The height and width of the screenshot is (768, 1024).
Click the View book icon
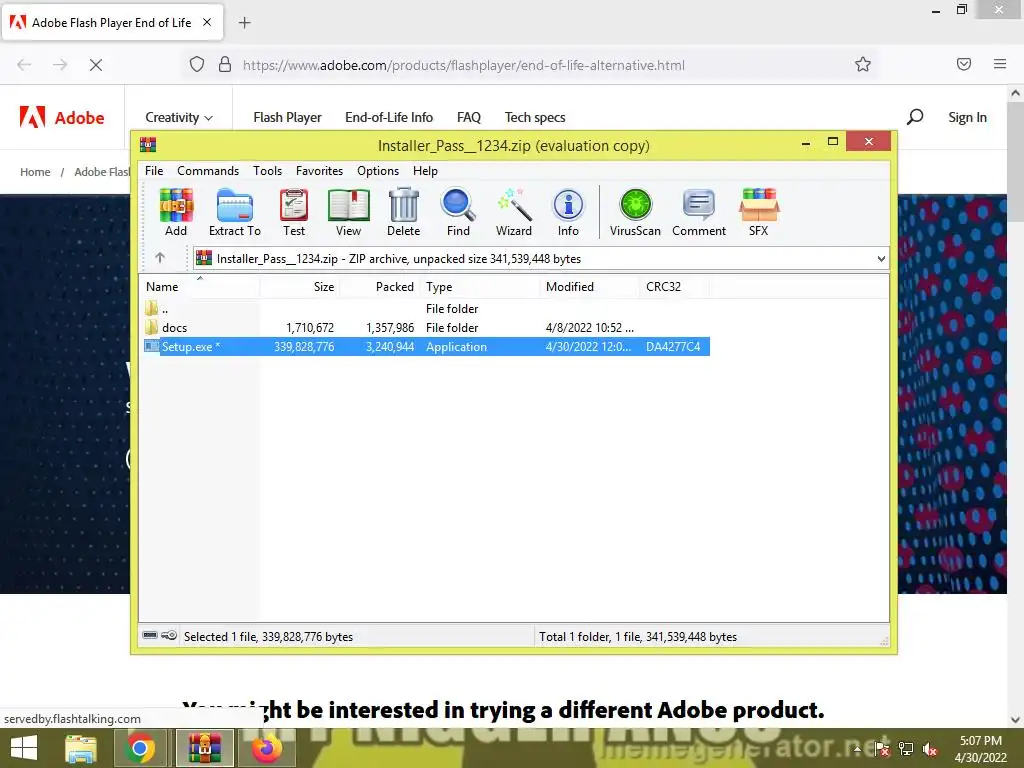coord(348,212)
